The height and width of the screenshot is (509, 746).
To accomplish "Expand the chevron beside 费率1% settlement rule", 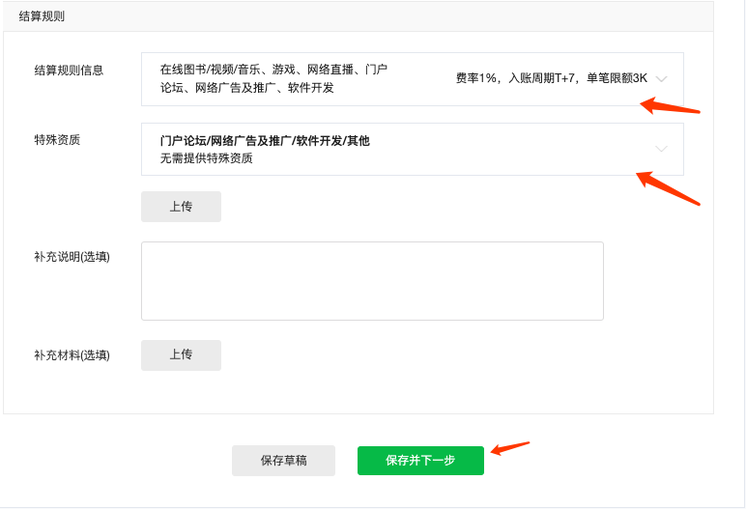I will (x=661, y=78).
